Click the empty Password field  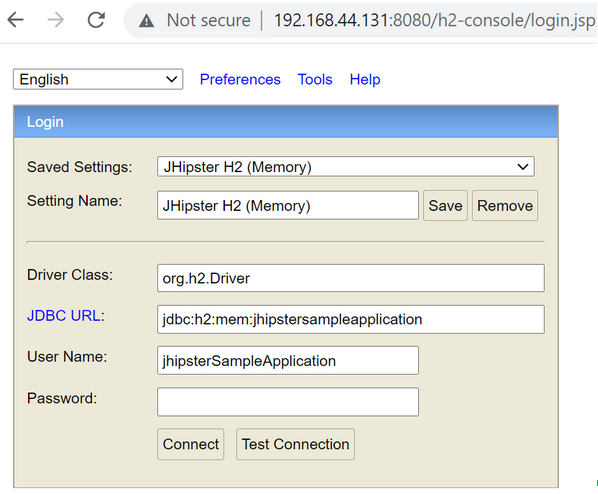click(288, 402)
